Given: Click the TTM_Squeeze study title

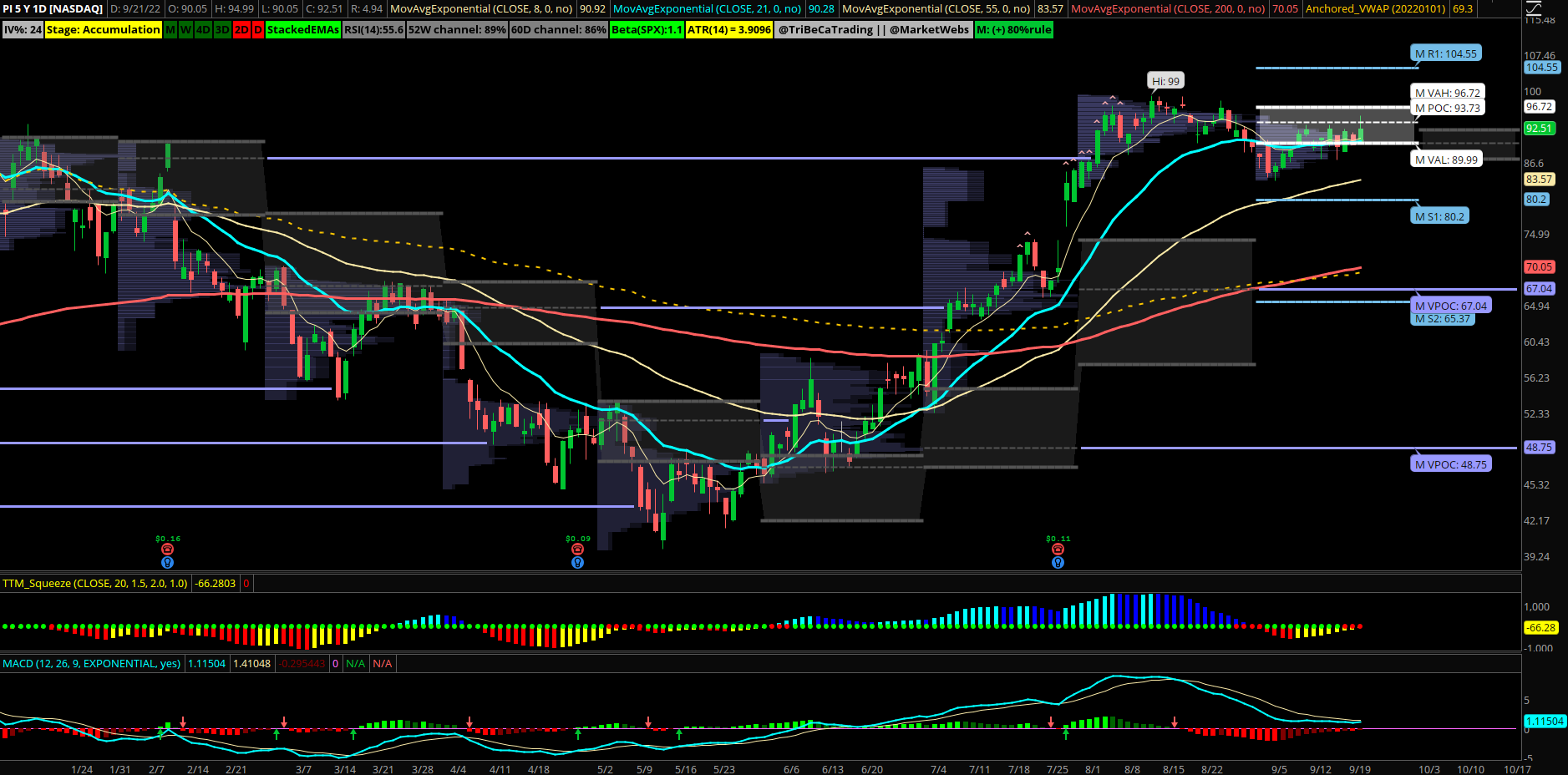Looking at the screenshot, I should coord(95,584).
